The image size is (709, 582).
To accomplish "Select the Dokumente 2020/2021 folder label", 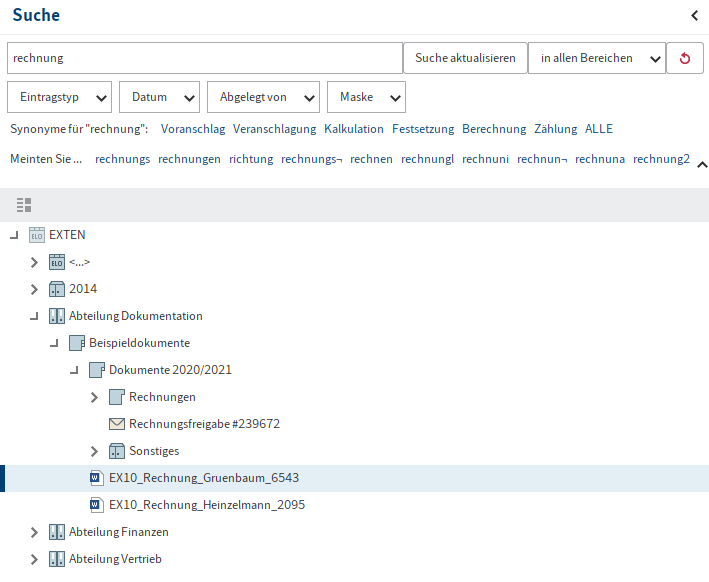I will click(x=170, y=370).
